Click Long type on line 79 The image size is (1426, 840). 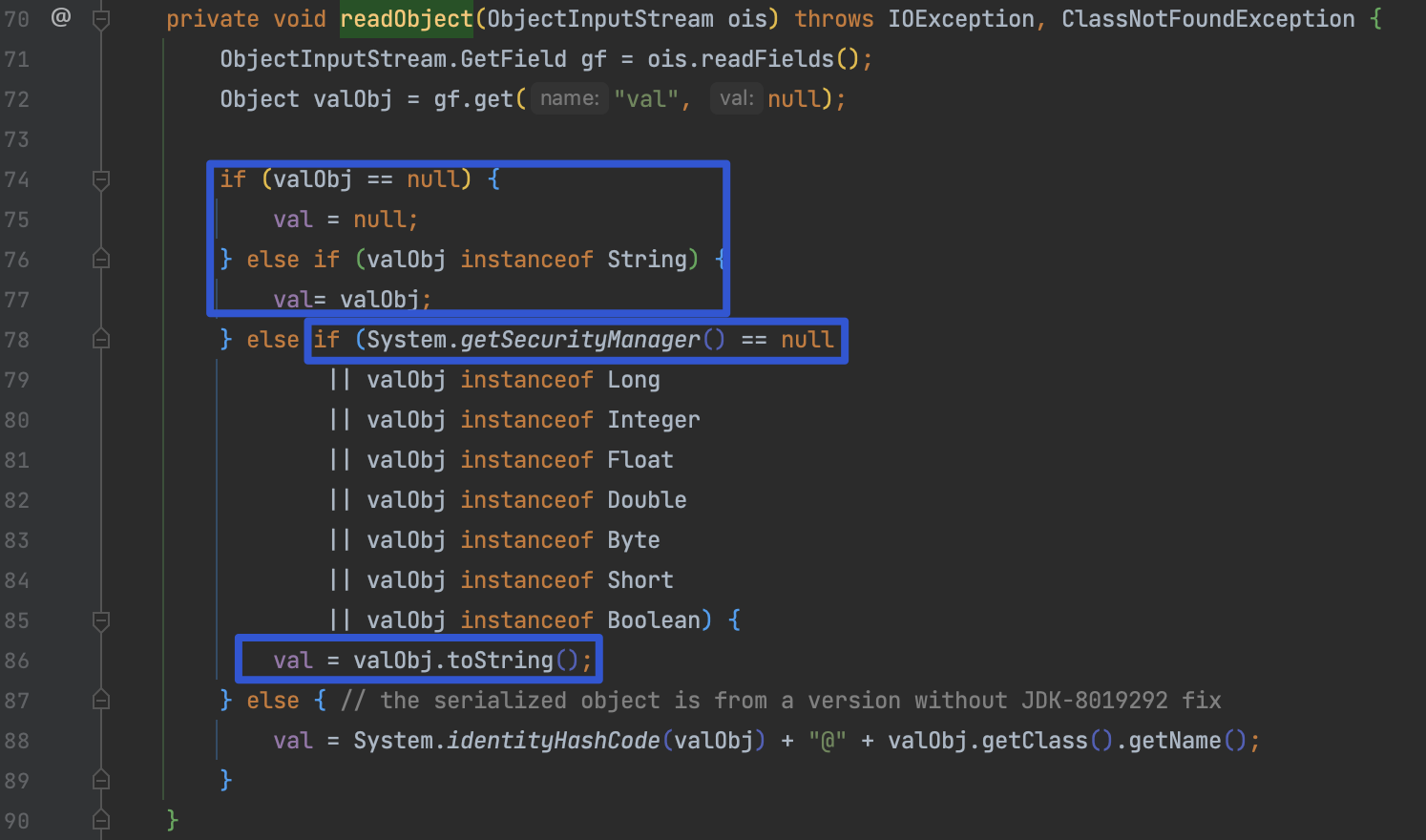coord(634,380)
